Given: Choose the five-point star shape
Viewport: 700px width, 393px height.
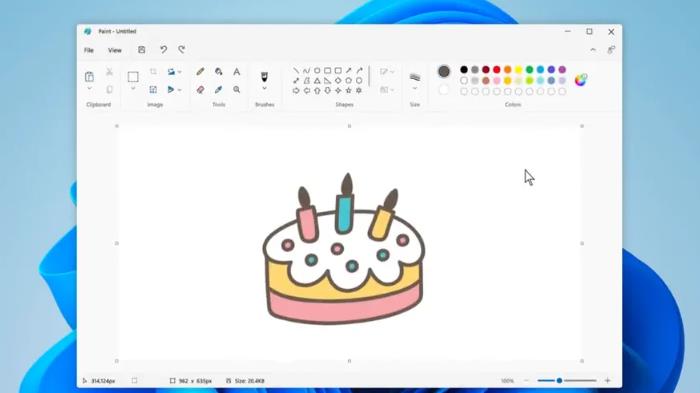Looking at the screenshot, I should [x=349, y=91].
